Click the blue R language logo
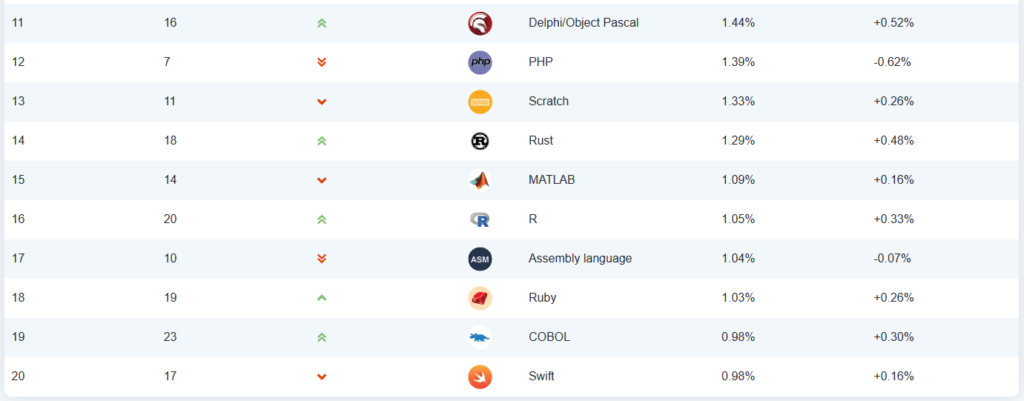 point(480,219)
